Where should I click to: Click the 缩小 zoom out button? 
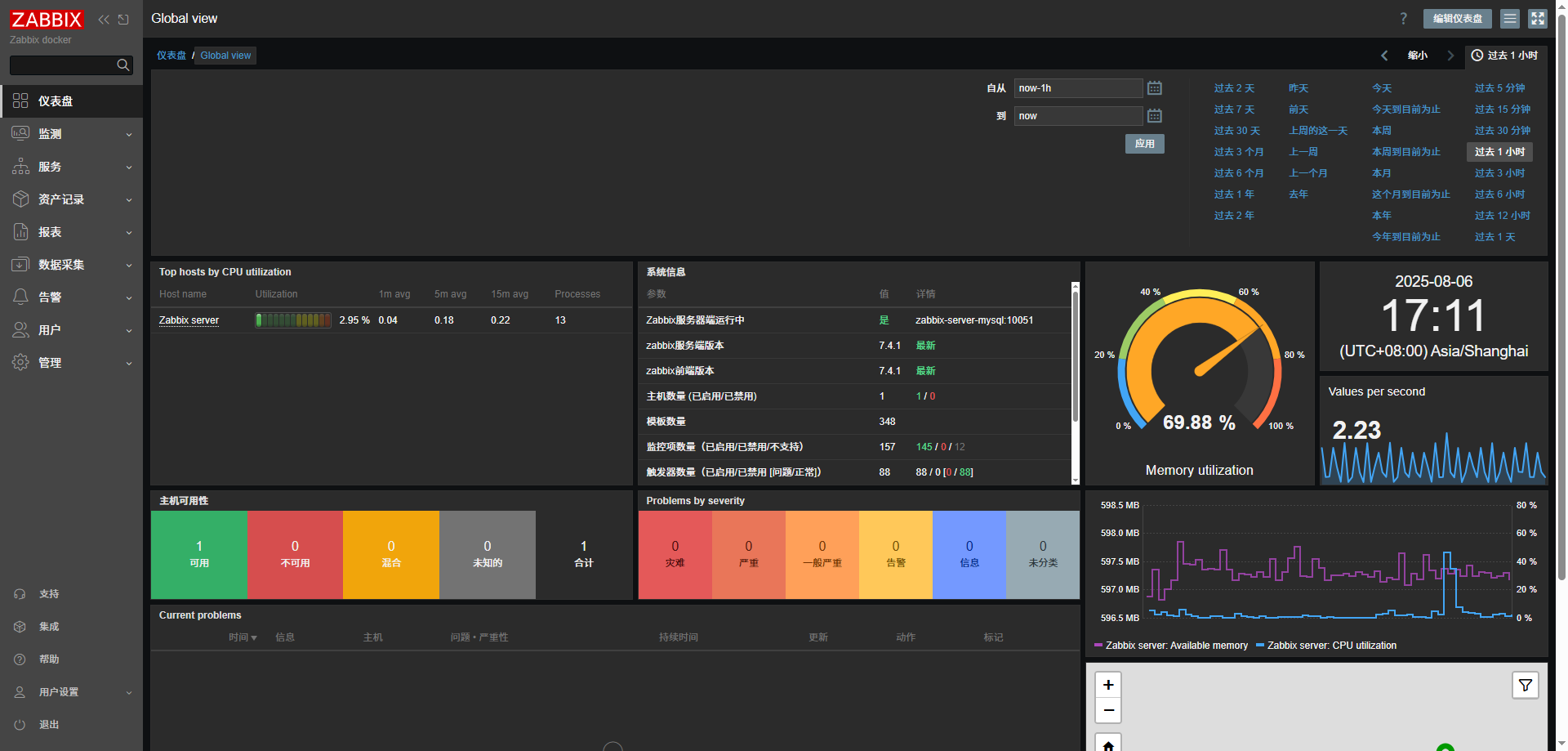1418,56
